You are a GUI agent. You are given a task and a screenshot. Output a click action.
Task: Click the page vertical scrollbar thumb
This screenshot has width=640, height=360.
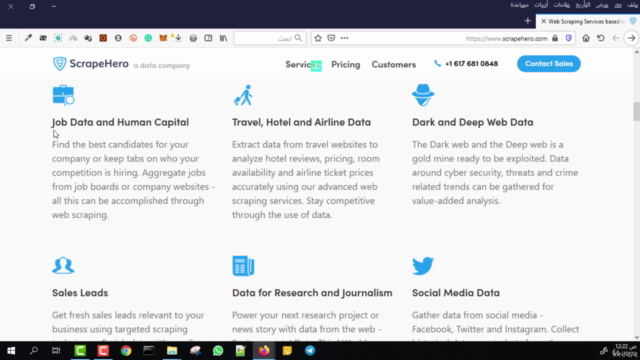(x=636, y=111)
